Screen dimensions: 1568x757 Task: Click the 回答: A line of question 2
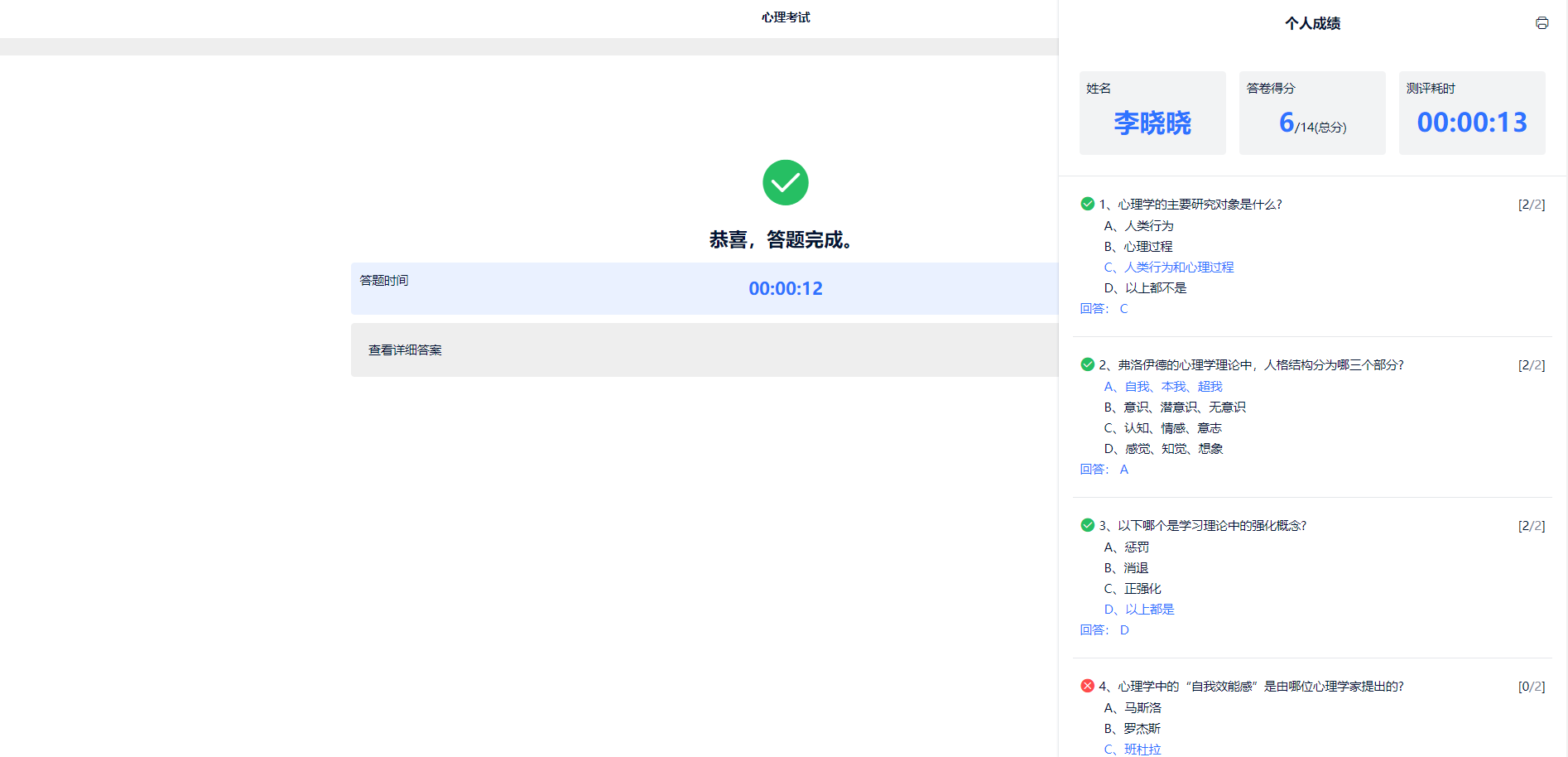(1104, 469)
